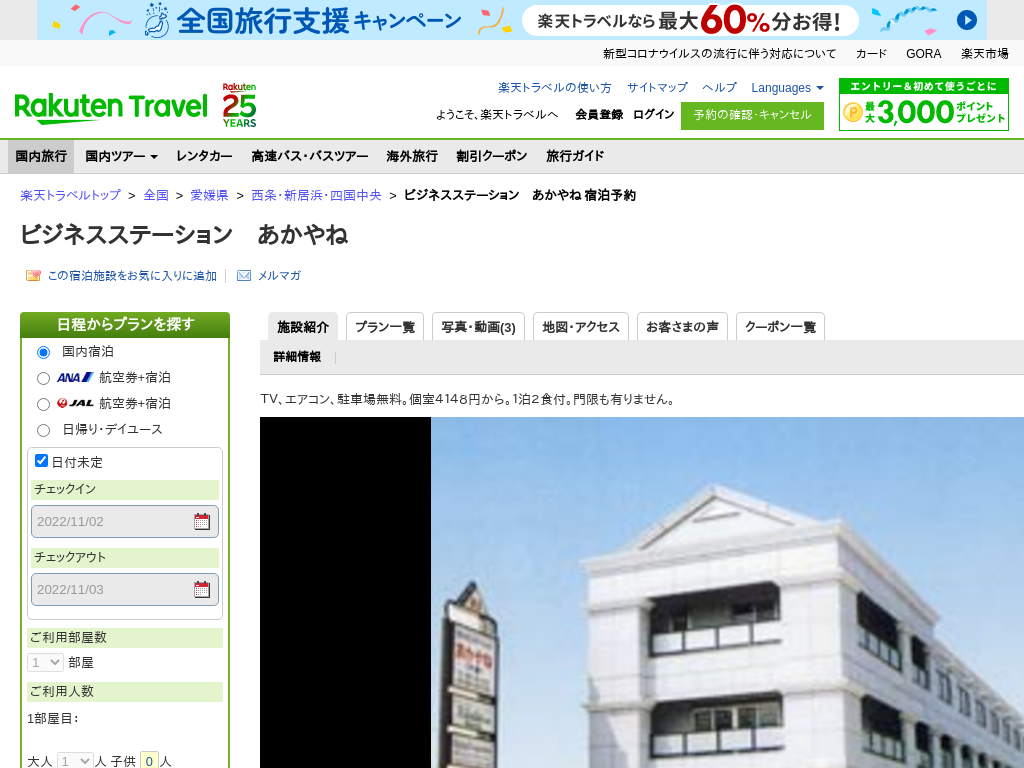Follow the 愛媛県 breadcrumb link
This screenshot has height=768, width=1024.
tap(209, 195)
